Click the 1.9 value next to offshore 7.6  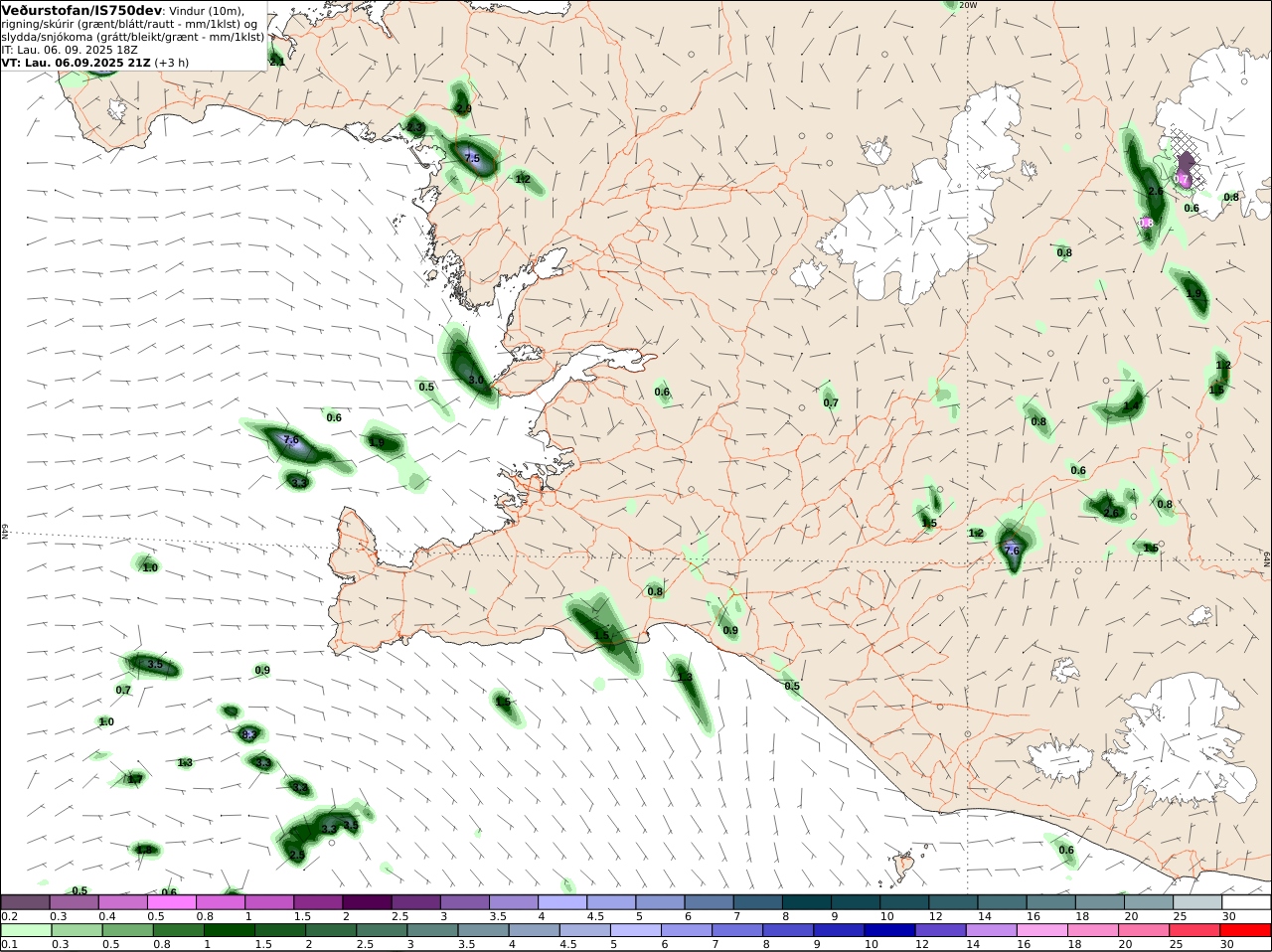(377, 443)
